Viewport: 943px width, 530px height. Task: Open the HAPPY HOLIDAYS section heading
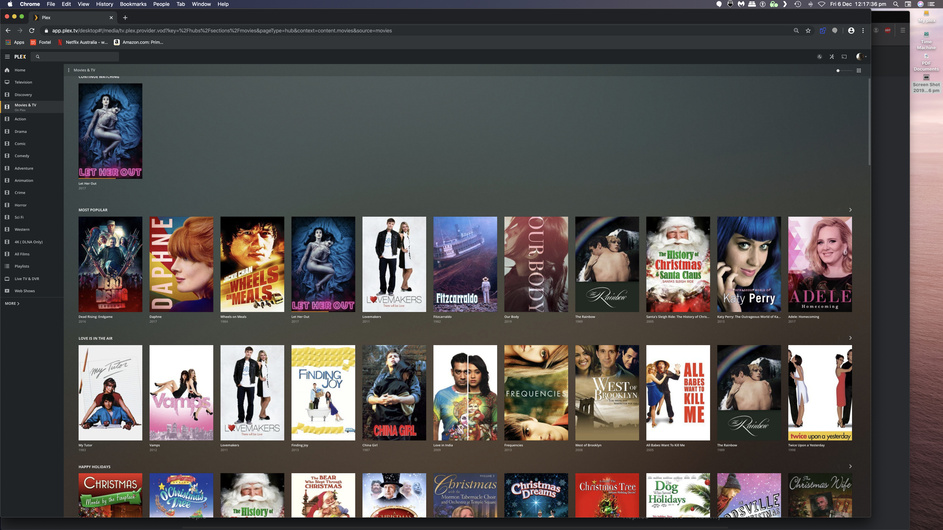[x=94, y=466]
